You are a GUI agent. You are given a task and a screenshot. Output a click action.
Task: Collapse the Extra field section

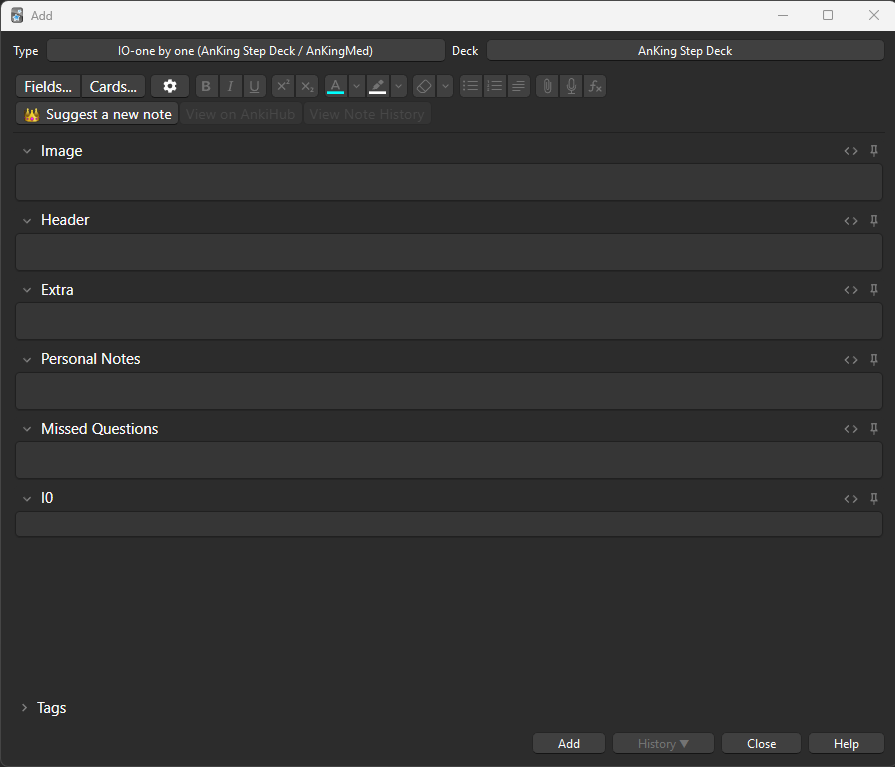click(x=27, y=290)
